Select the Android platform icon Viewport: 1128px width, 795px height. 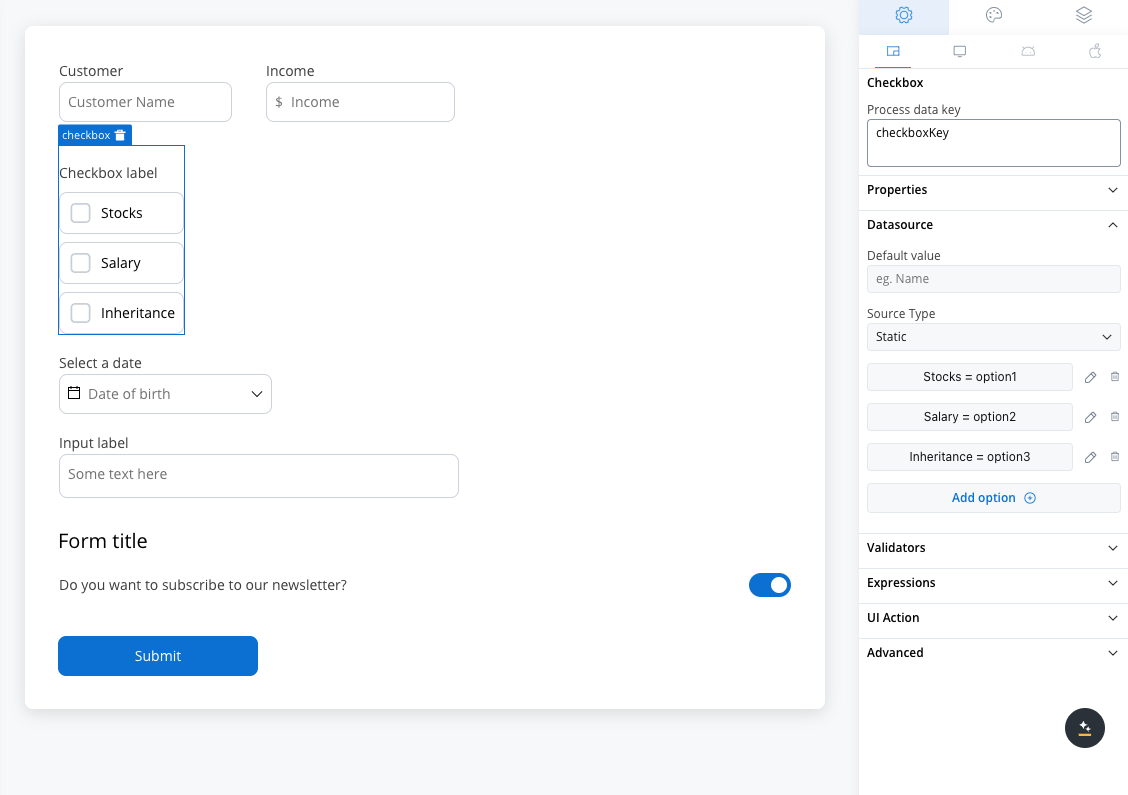(x=1028, y=51)
